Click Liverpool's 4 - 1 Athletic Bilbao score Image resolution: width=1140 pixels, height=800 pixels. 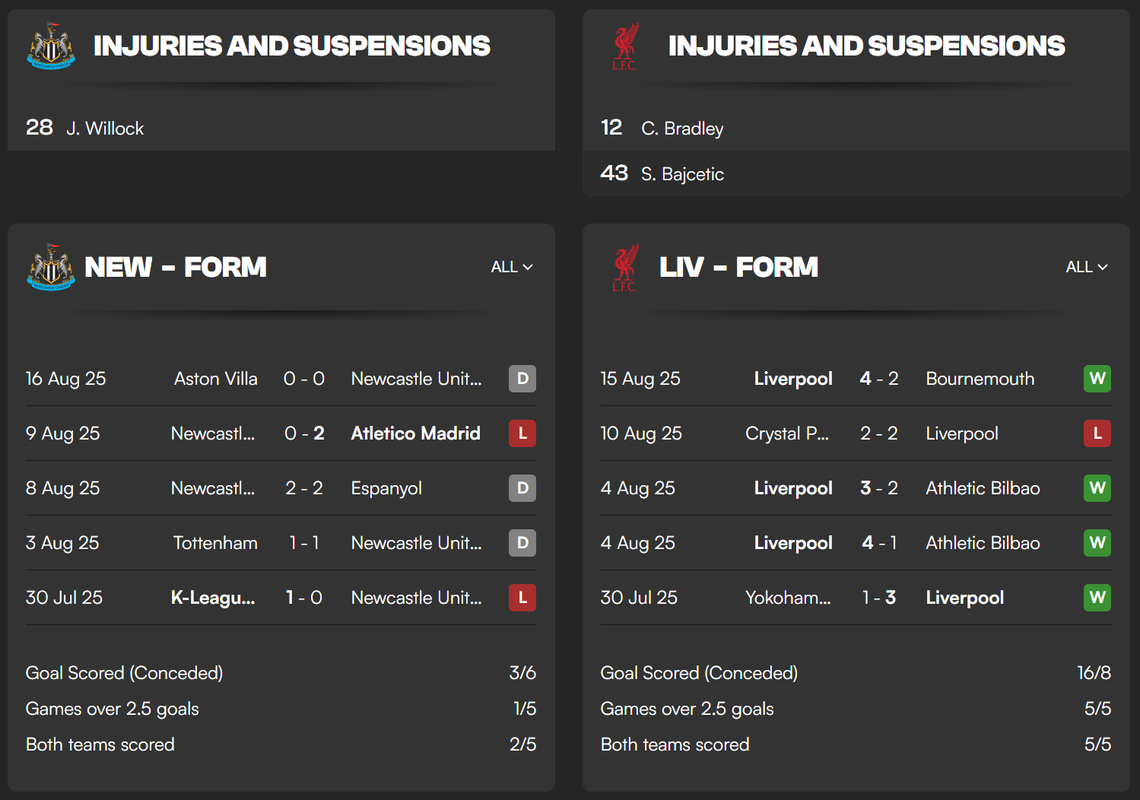point(879,543)
